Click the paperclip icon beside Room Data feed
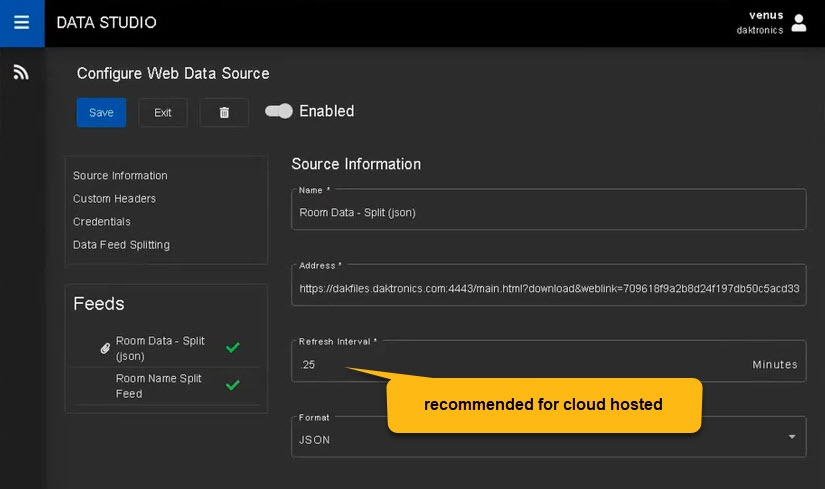825x489 pixels. coord(105,349)
